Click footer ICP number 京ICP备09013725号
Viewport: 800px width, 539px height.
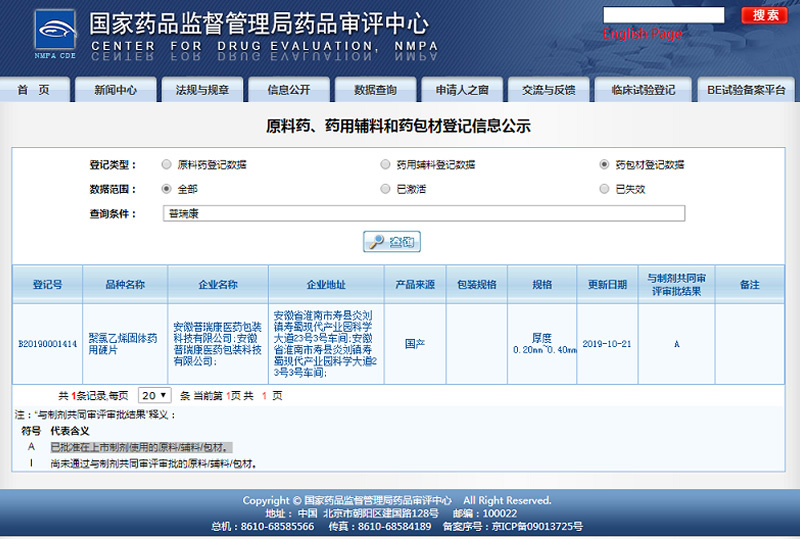pos(537,526)
